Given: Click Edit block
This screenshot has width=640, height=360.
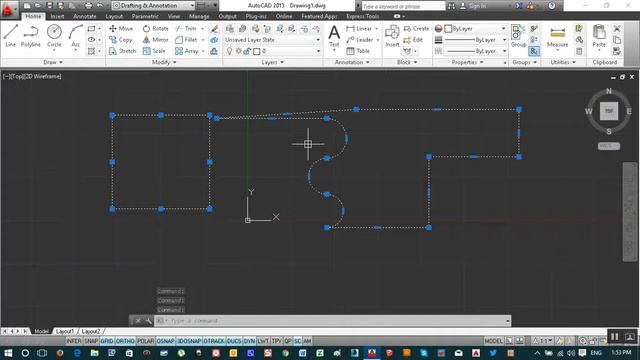Looking at the screenshot, I should click(413, 40).
